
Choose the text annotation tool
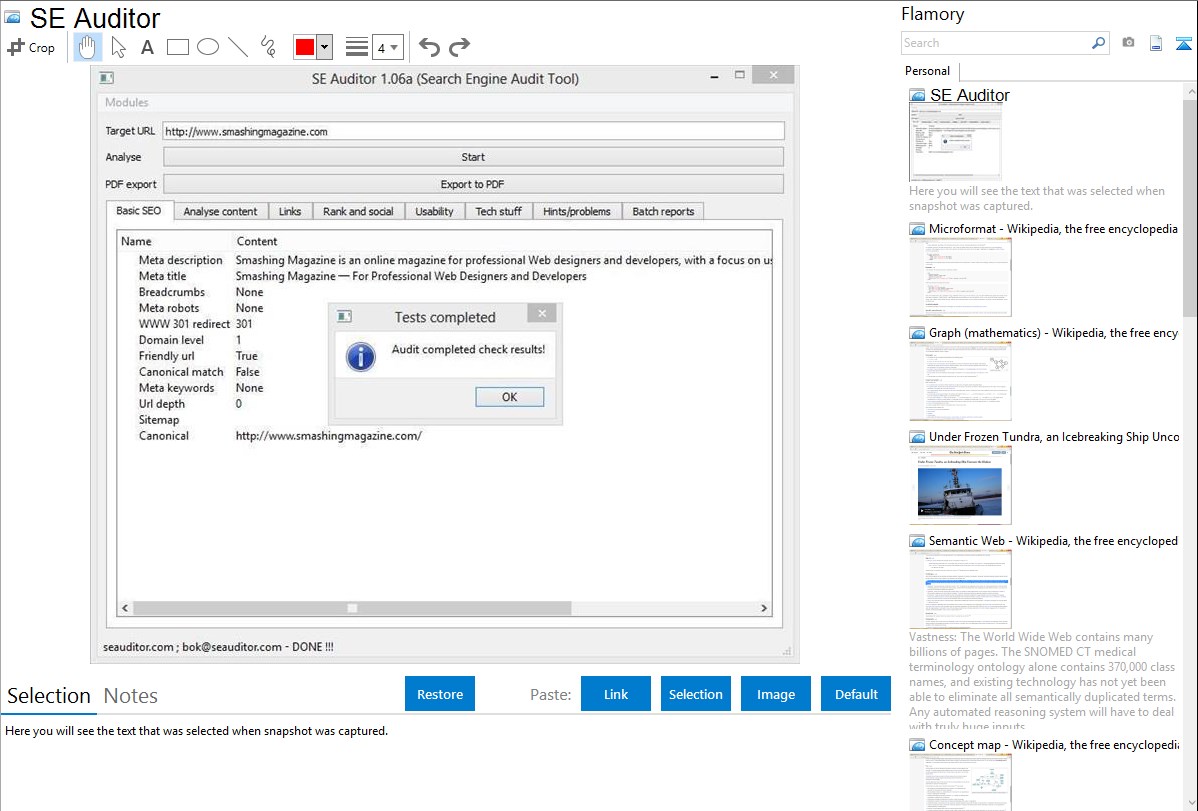click(x=147, y=47)
